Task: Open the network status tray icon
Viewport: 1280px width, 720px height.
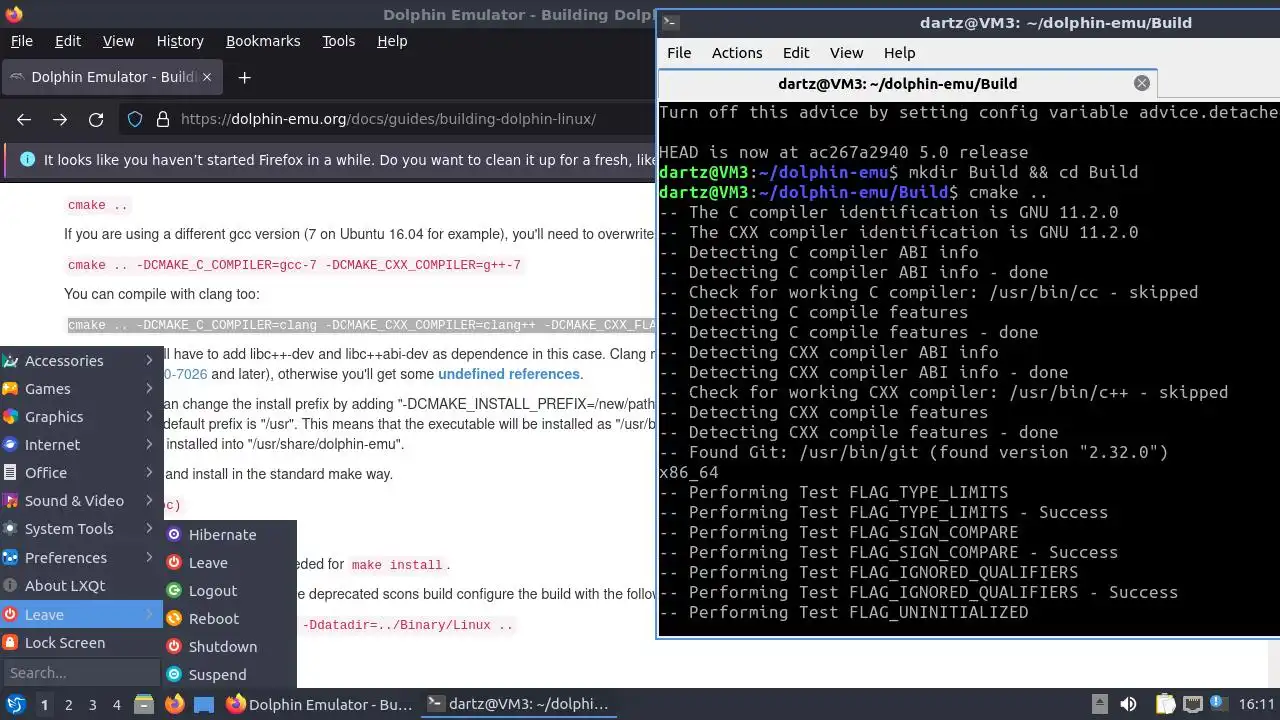Action: pos(1192,704)
